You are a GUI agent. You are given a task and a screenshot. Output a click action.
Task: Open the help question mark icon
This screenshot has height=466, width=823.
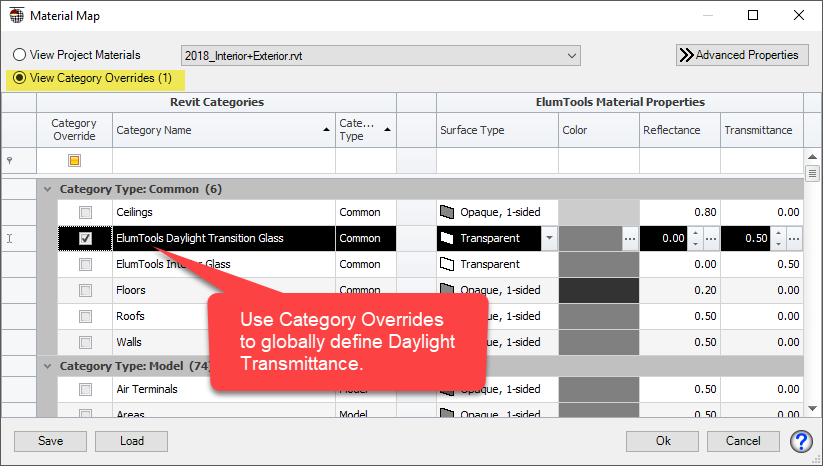(x=801, y=441)
